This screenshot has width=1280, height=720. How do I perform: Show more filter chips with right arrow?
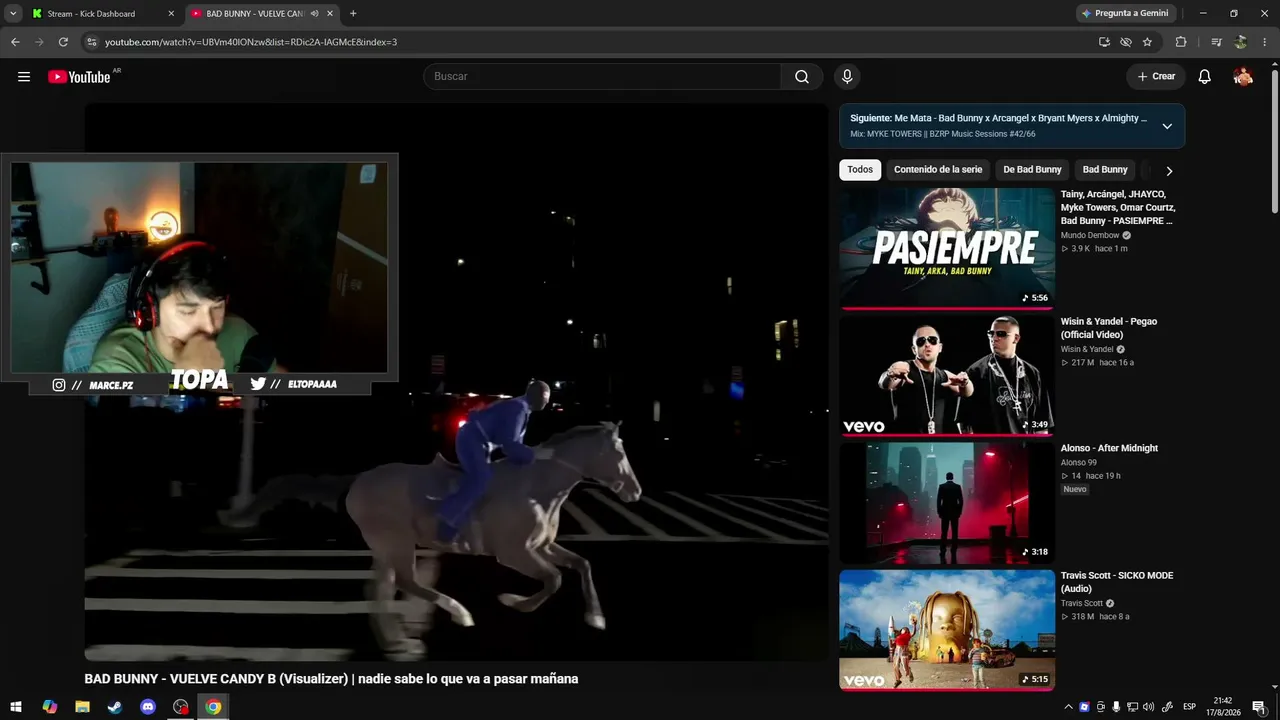(1169, 171)
